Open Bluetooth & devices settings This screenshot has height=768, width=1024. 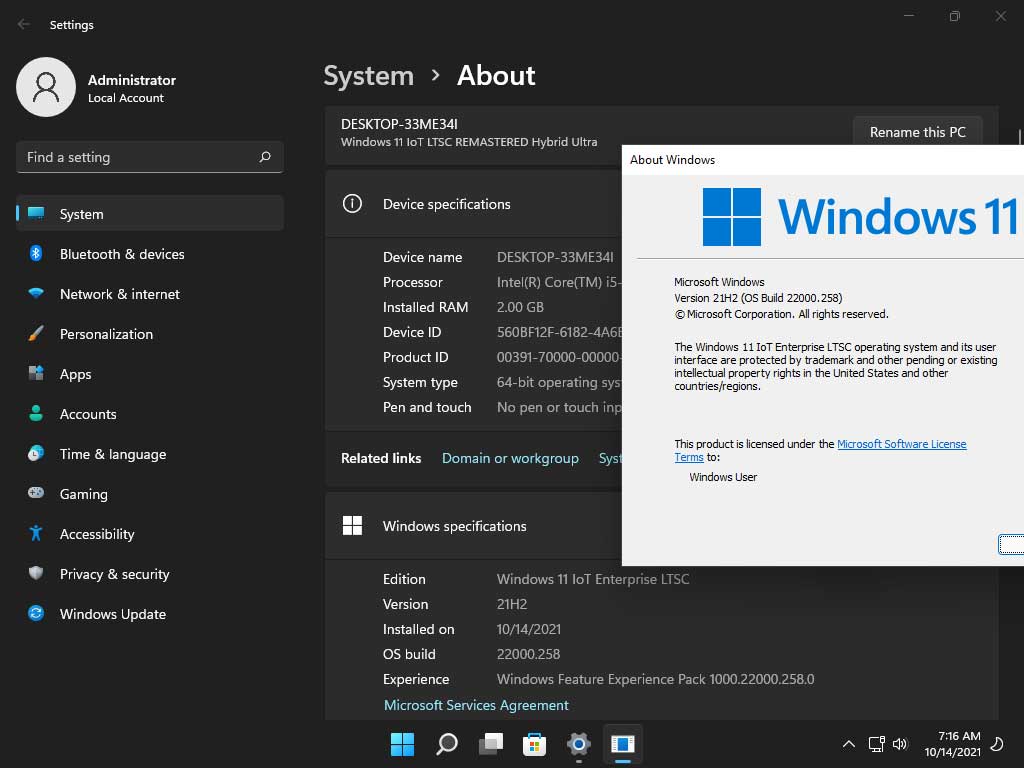point(122,254)
